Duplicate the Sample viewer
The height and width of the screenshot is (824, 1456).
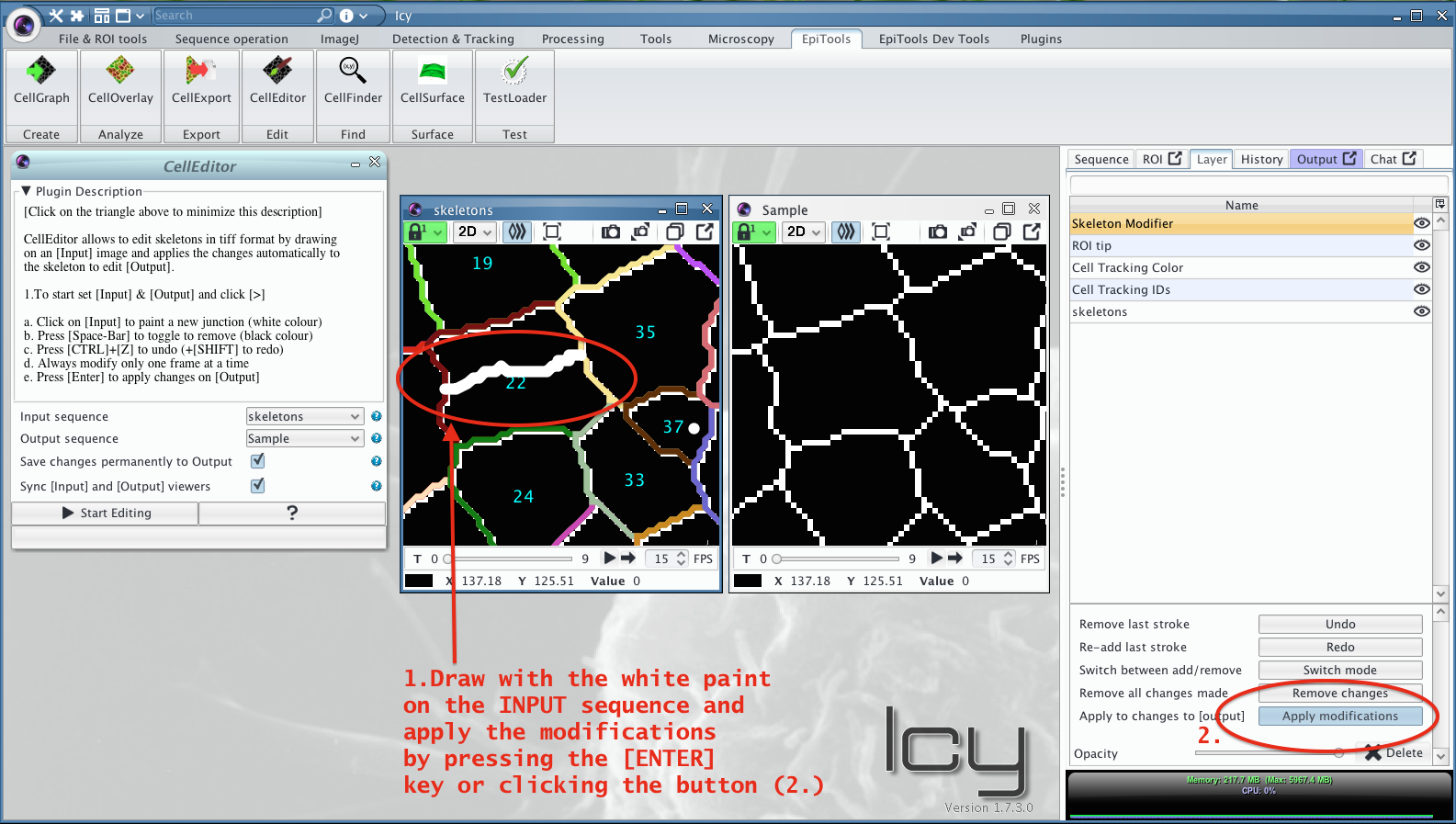point(1002,231)
